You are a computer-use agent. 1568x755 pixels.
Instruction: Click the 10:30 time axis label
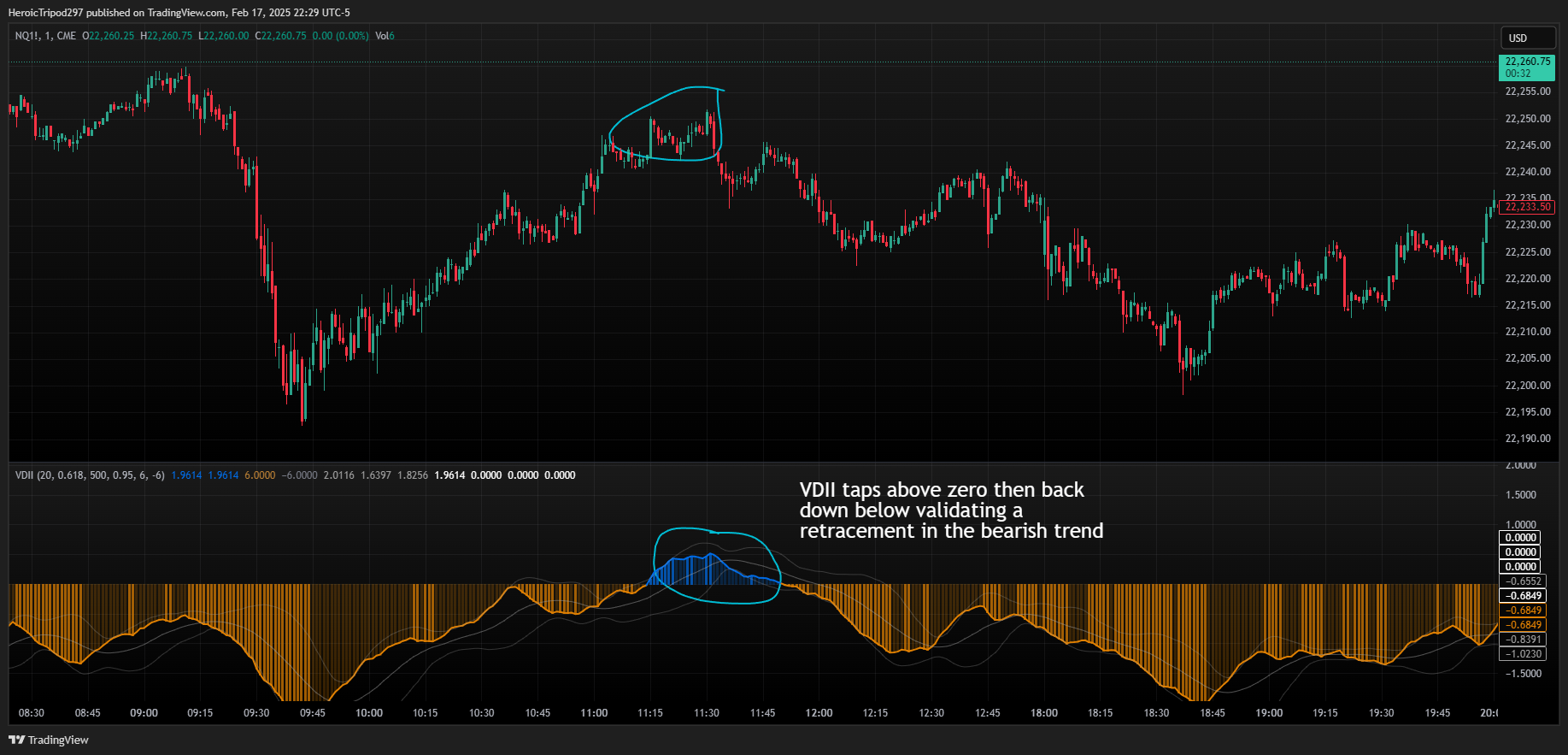pos(481,713)
